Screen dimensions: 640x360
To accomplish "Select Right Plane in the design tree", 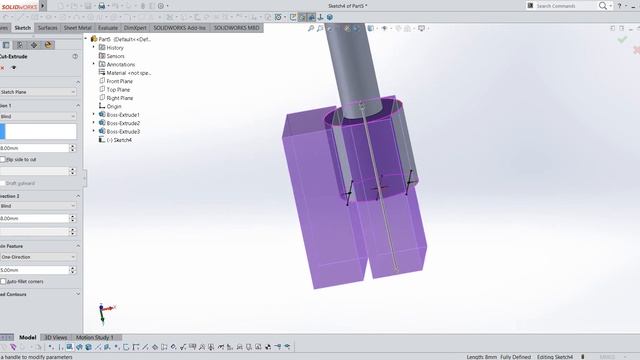I will coord(116,98).
